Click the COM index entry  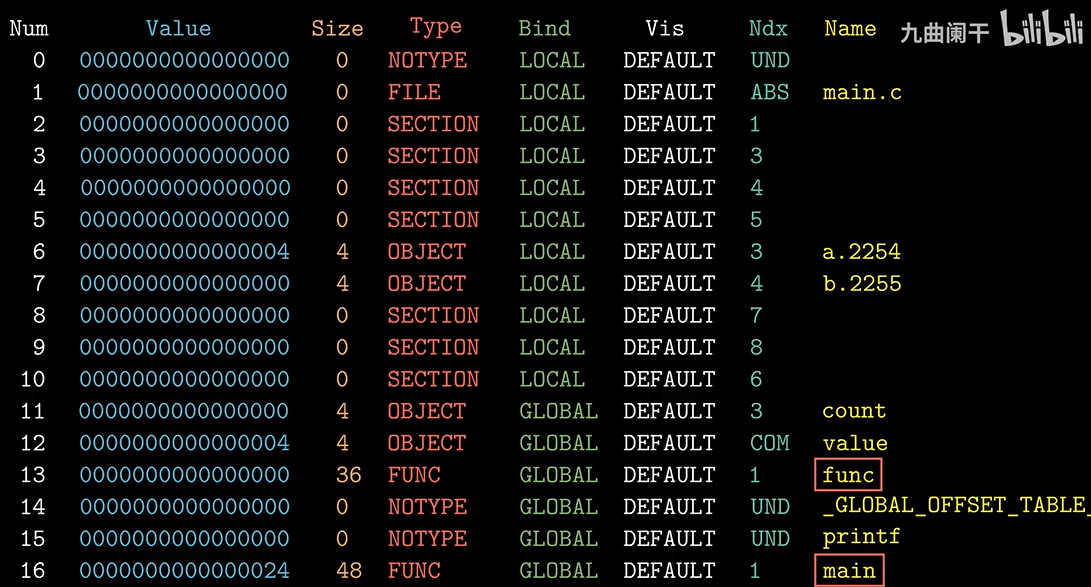[770, 443]
